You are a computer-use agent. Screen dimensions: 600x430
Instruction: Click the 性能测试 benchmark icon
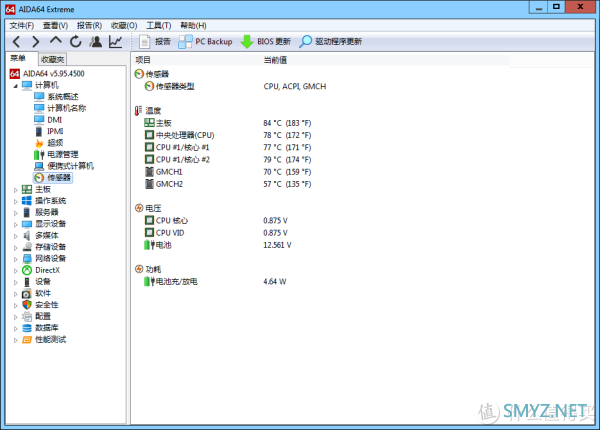(x=27, y=340)
